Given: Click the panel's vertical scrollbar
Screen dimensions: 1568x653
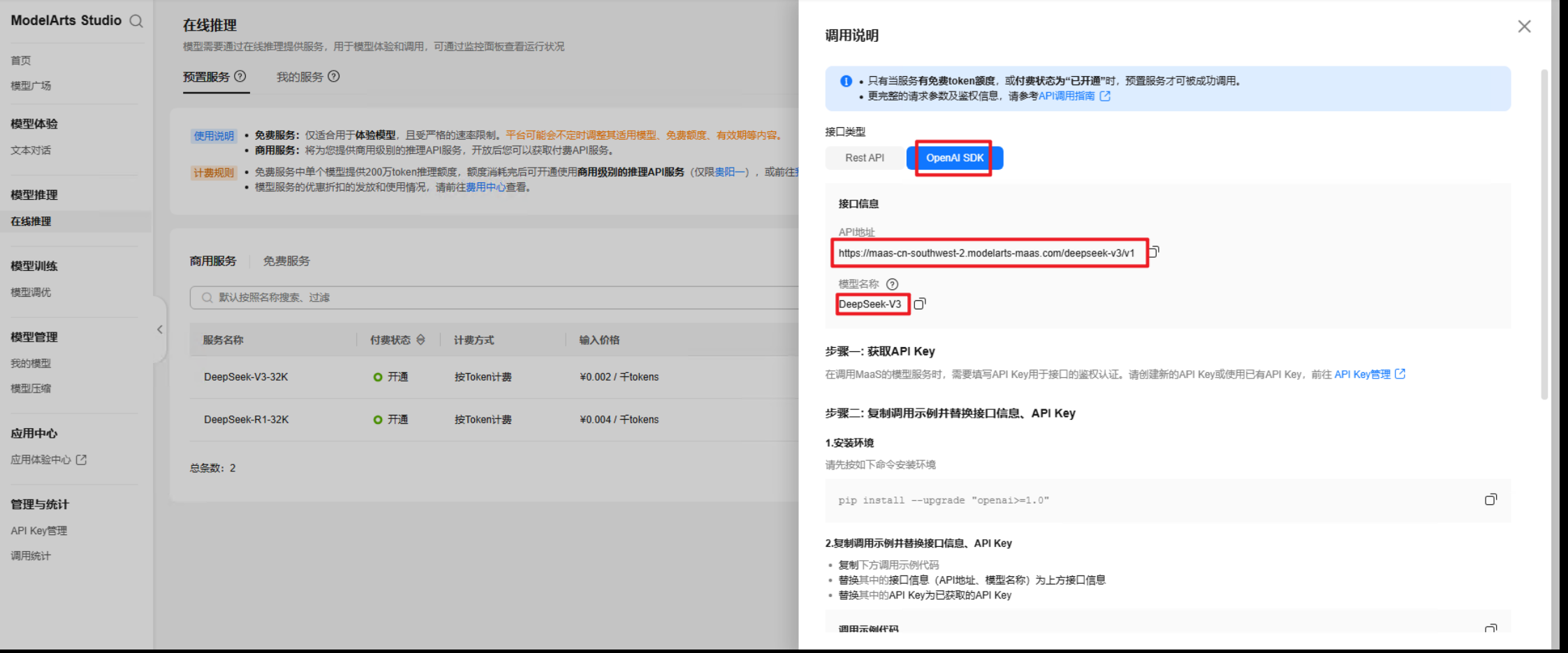Looking at the screenshot, I should [x=1544, y=234].
